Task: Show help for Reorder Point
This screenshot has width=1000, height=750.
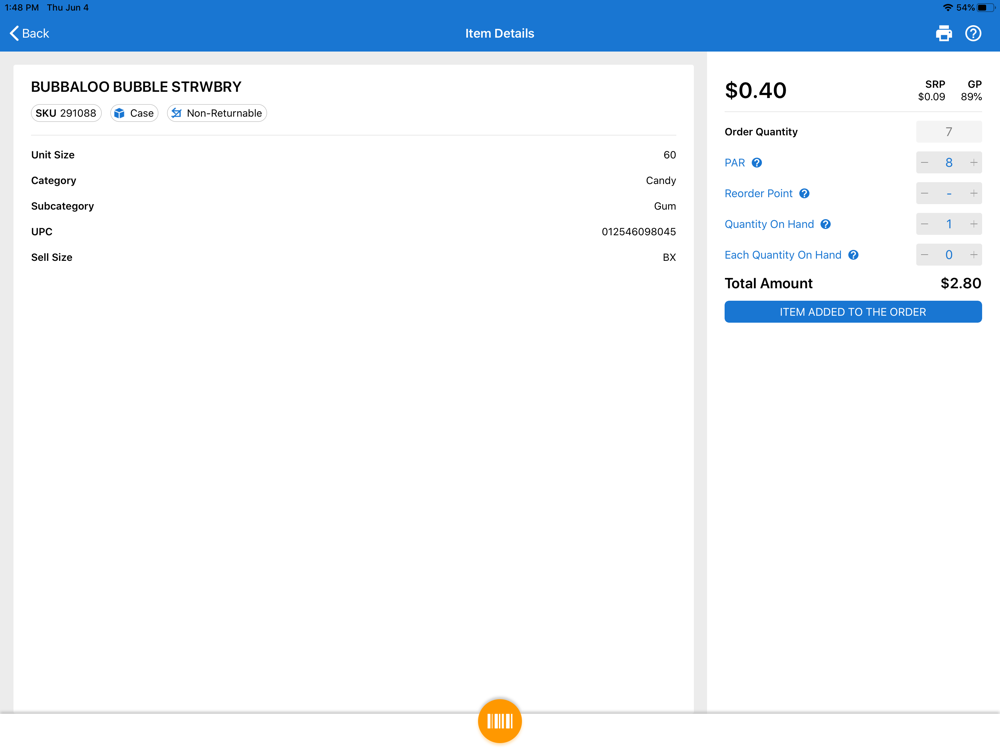Action: click(x=804, y=193)
